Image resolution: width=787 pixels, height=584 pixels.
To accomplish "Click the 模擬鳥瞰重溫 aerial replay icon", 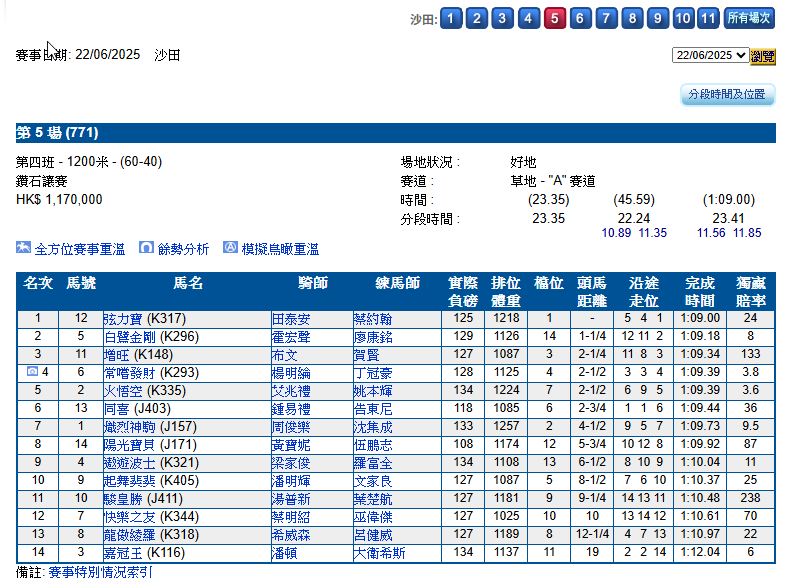I will [x=230, y=248].
